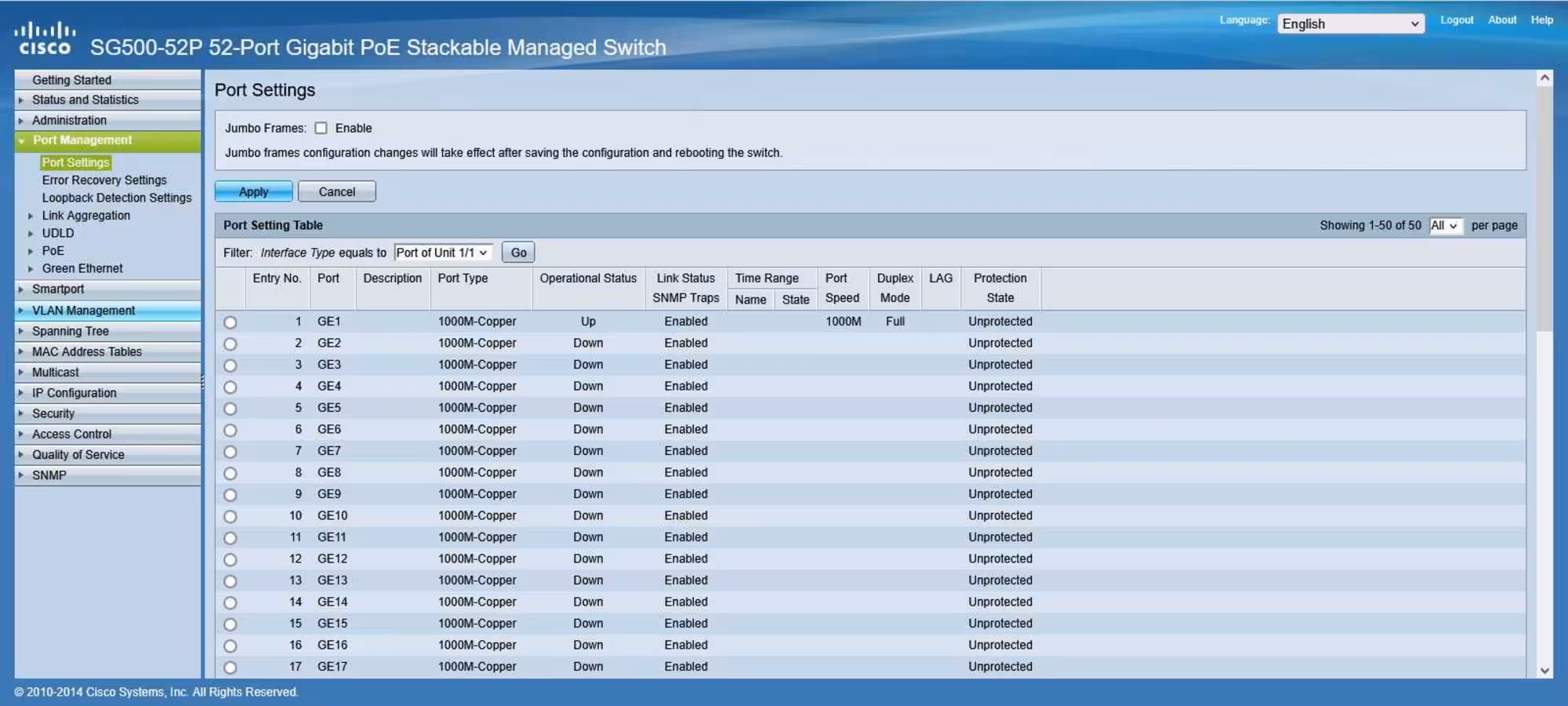Select radio button for port GE10
The image size is (1568, 706).
(230, 516)
